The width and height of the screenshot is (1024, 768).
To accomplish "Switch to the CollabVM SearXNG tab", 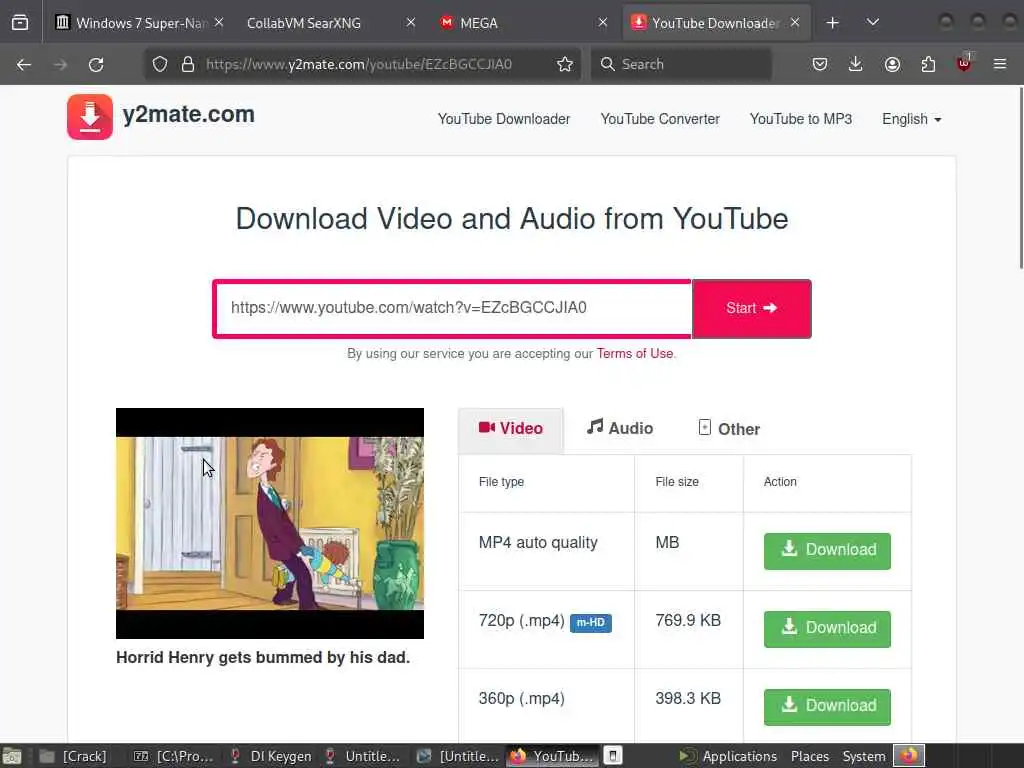I will pyautogui.click(x=329, y=23).
